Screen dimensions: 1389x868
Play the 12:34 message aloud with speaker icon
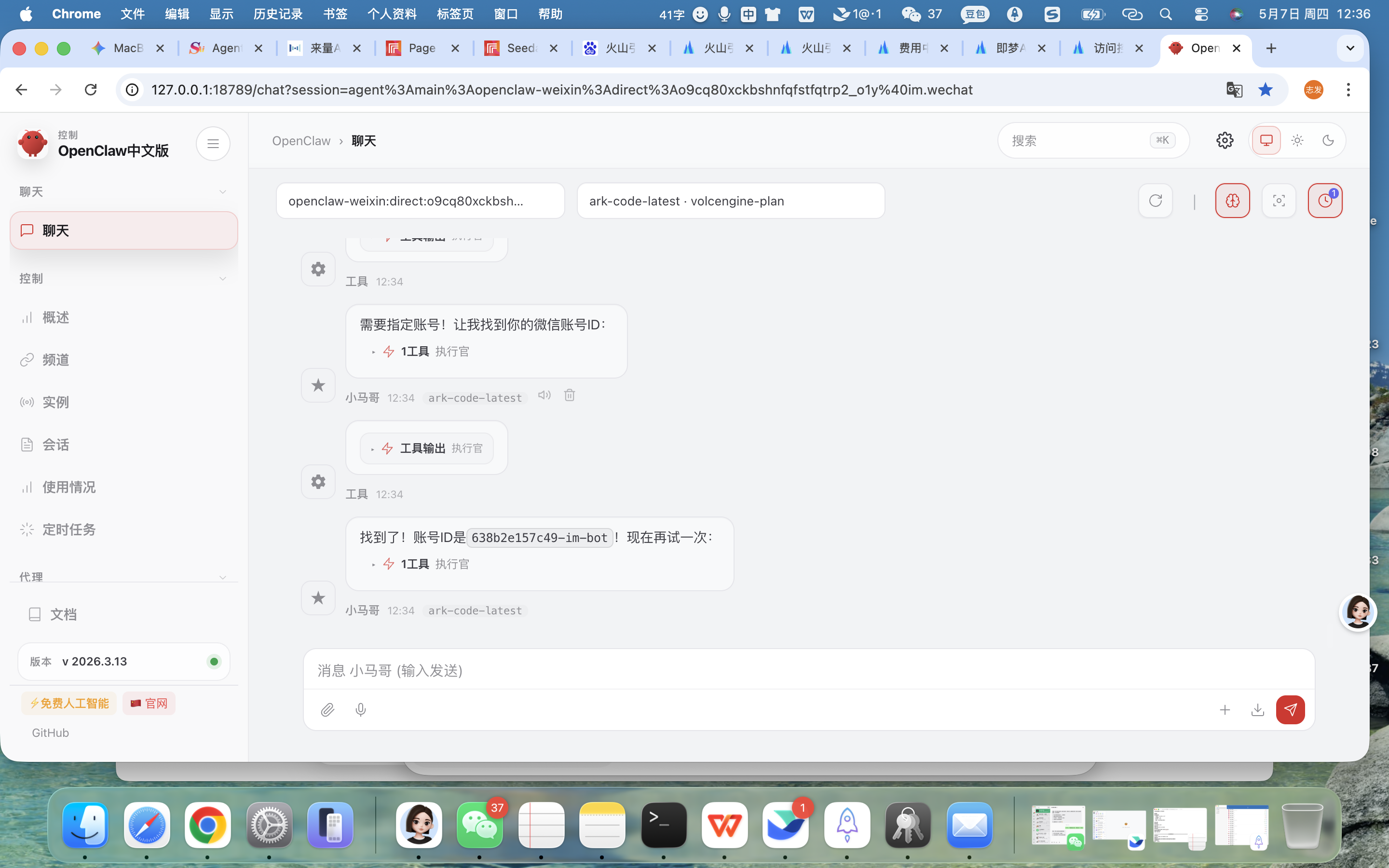(544, 395)
